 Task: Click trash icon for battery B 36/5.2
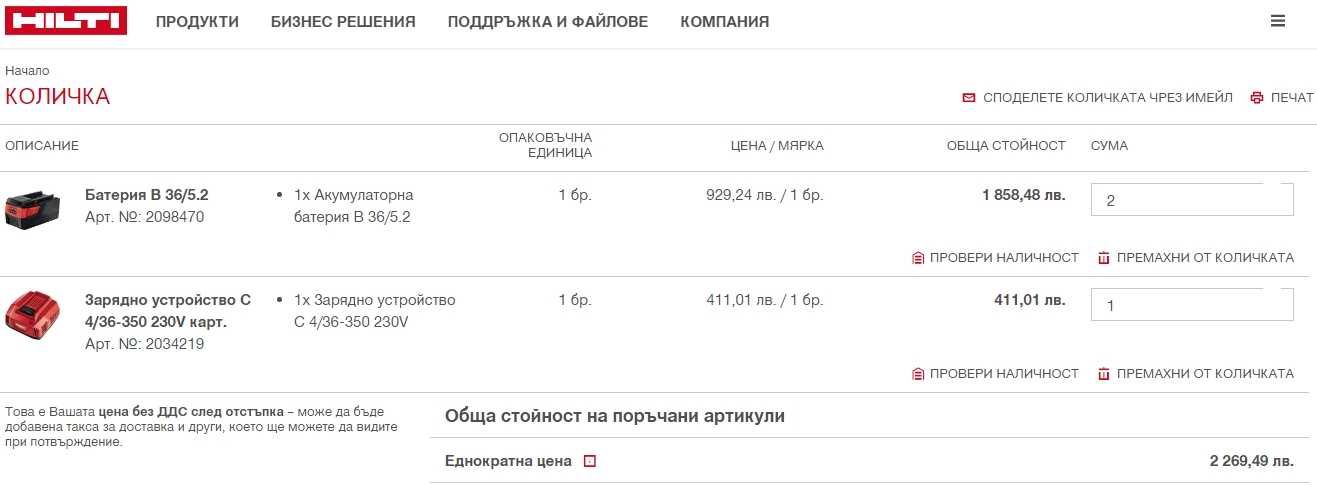click(1104, 258)
